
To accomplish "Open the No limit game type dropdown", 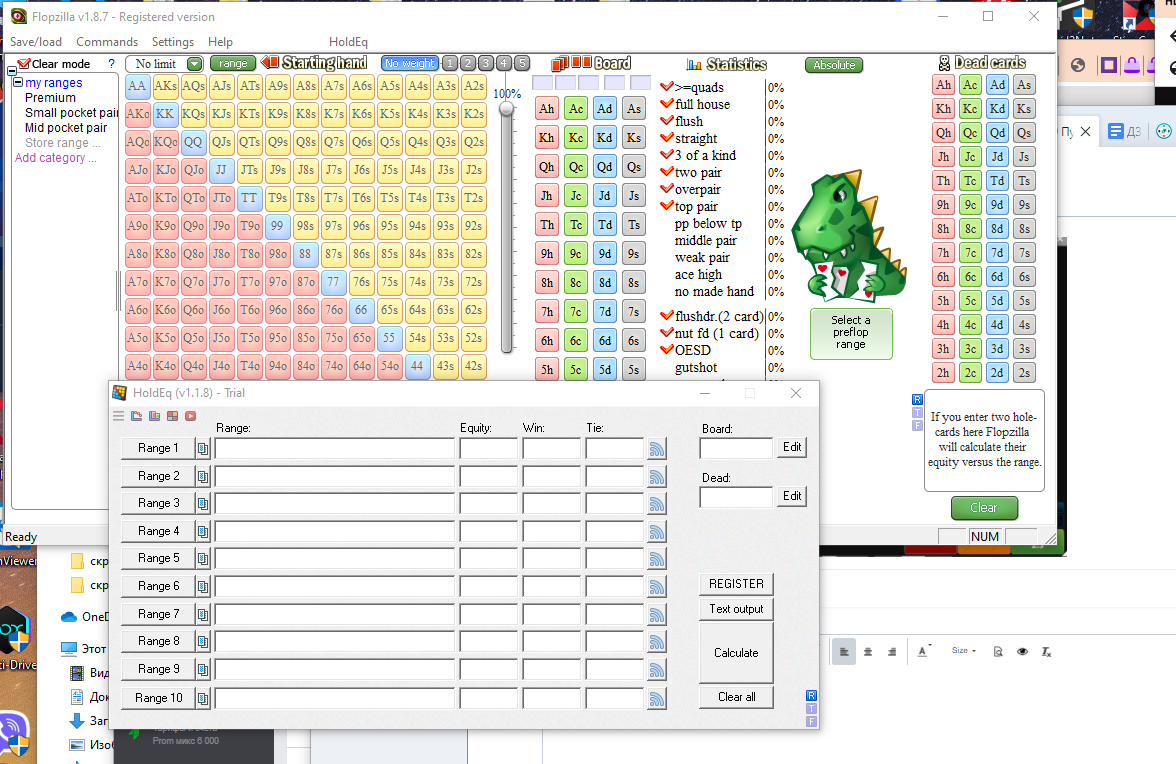I will pyautogui.click(x=194, y=64).
